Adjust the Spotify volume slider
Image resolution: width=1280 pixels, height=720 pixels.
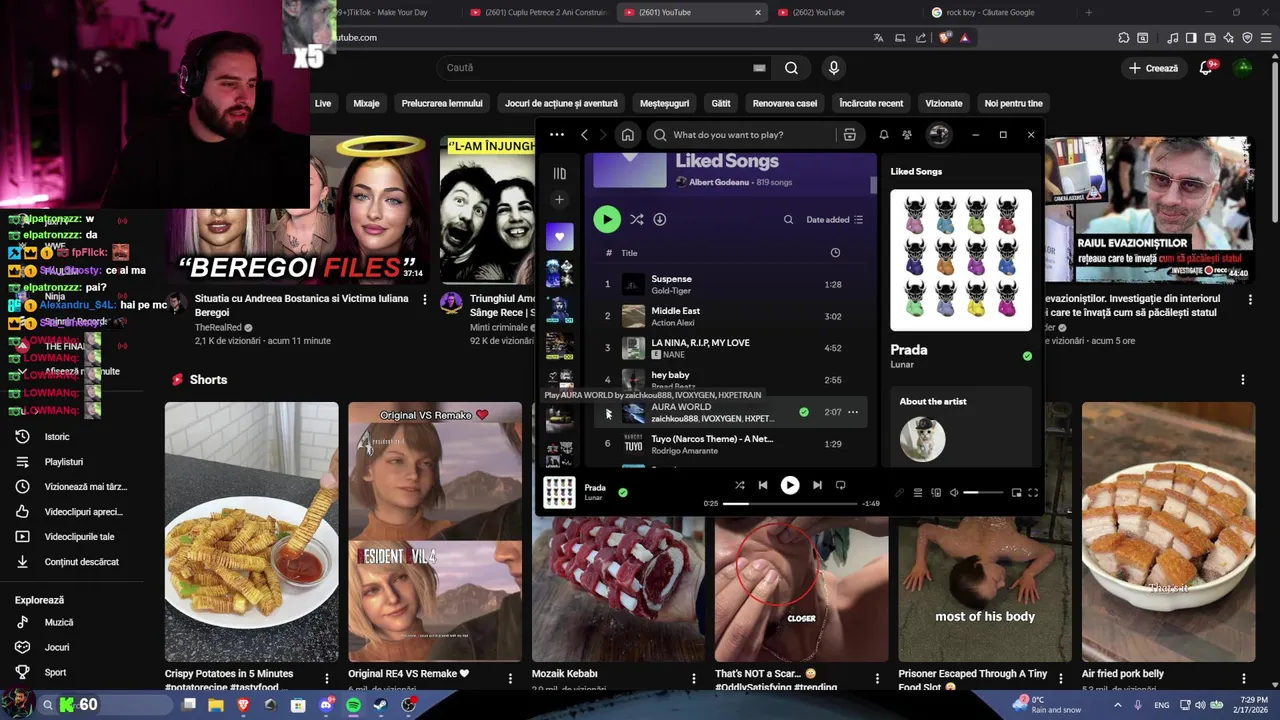(x=983, y=493)
